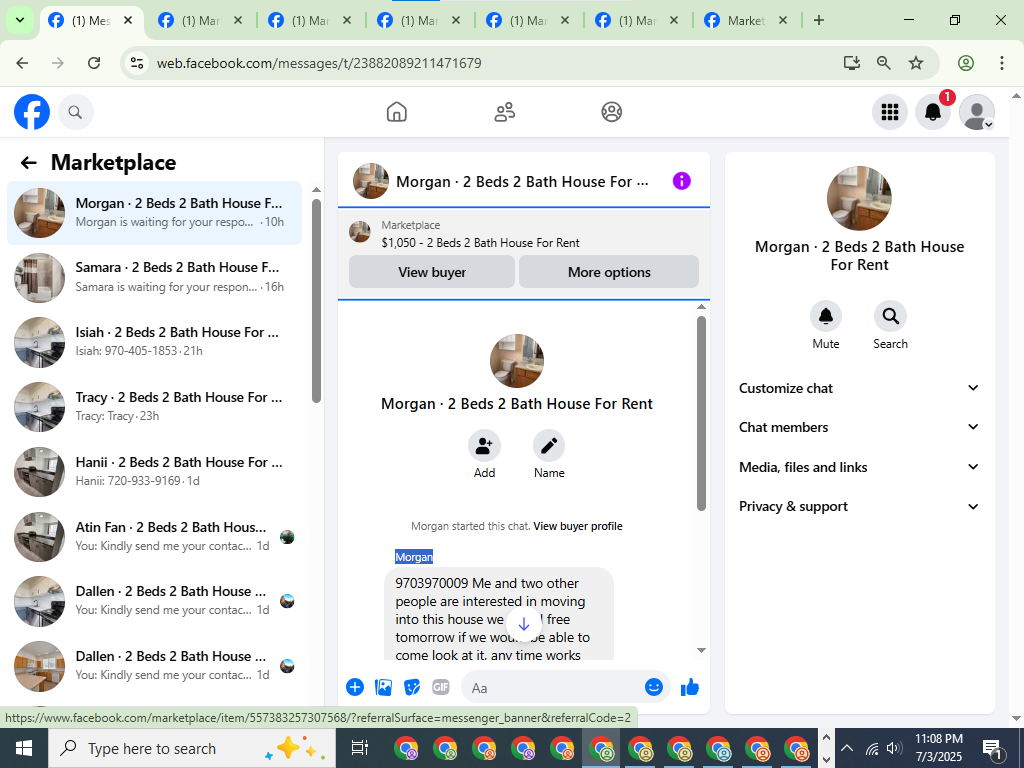Switch to the last Market tab

click(746, 20)
